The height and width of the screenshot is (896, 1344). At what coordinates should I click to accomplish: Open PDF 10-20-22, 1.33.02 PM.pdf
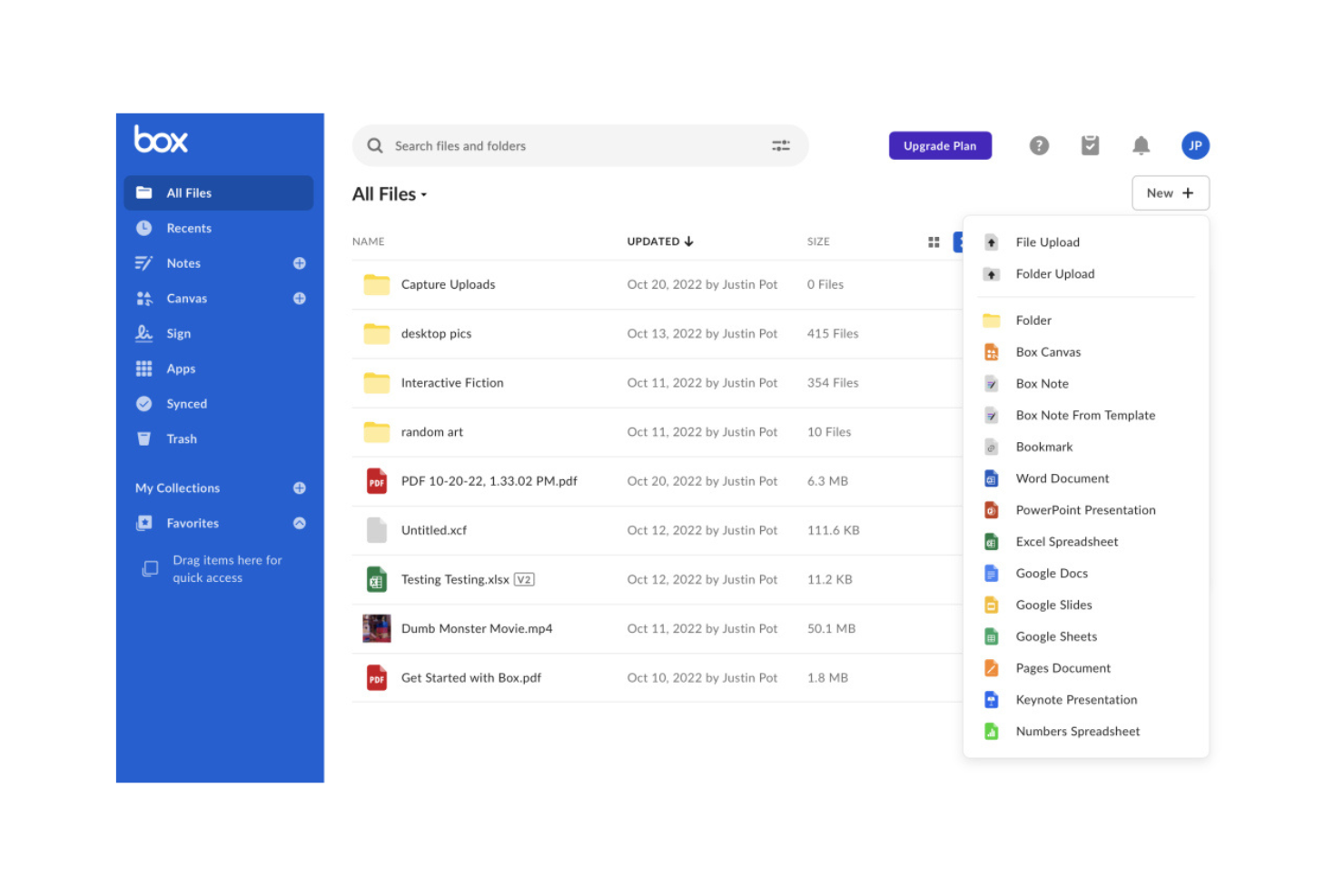[489, 481]
